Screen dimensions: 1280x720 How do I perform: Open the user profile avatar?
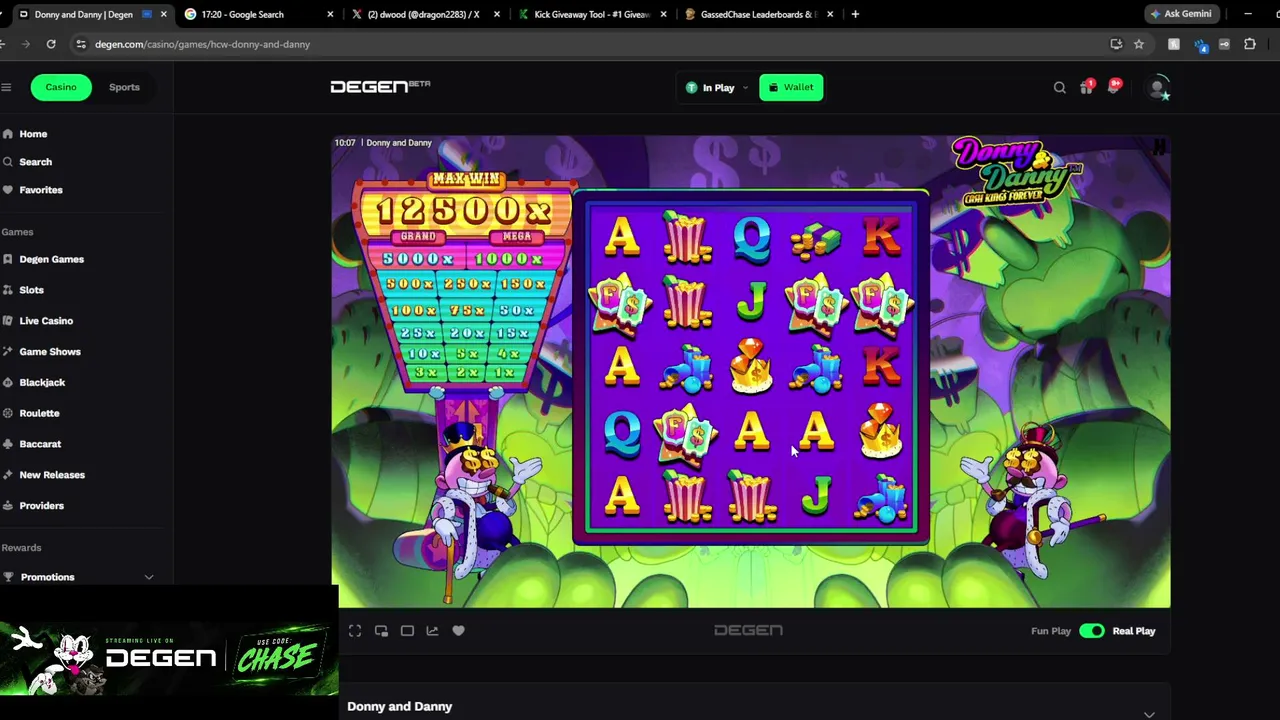(1158, 88)
